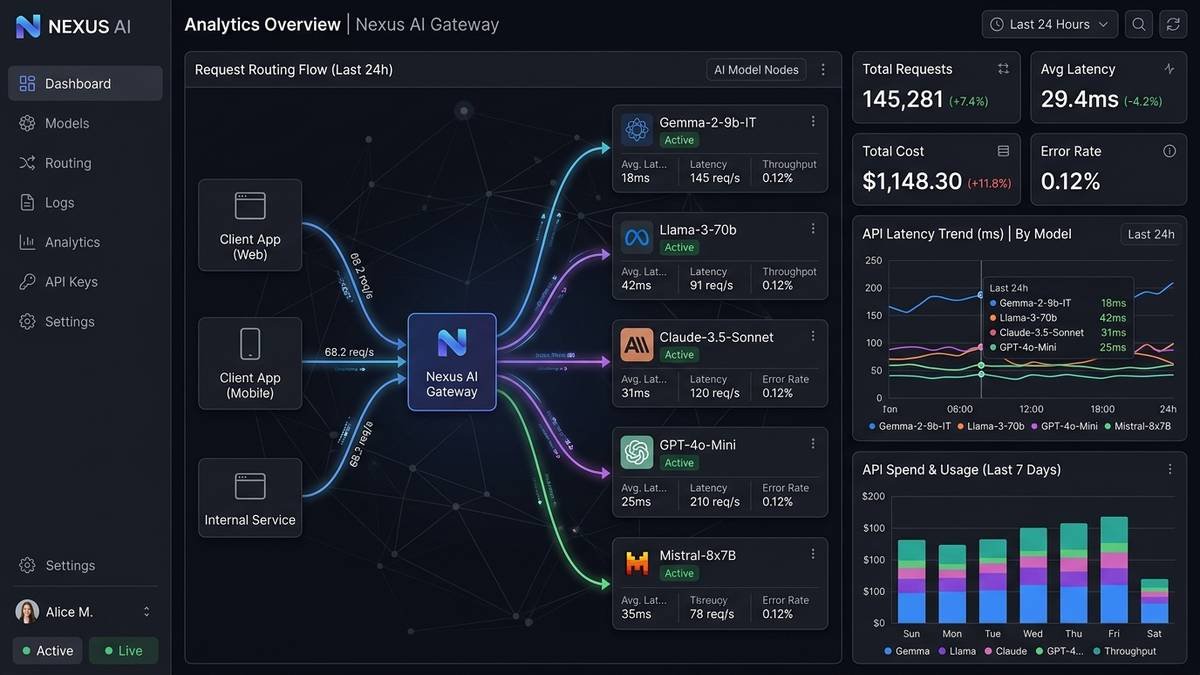Open the Llama-3-70b card menu
Screen dimensions: 1200x675
pos(813,228)
